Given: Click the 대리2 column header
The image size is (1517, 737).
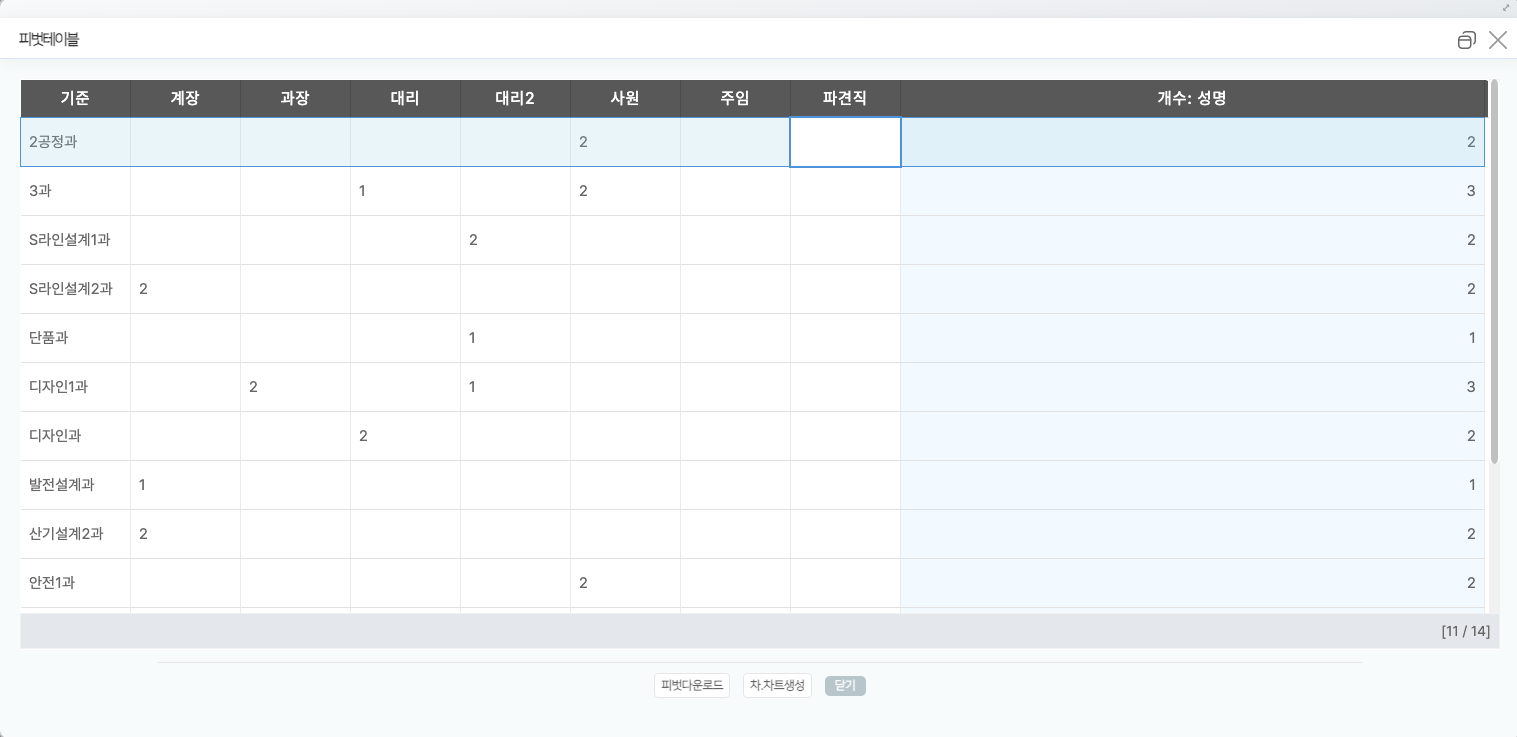Looking at the screenshot, I should [516, 99].
